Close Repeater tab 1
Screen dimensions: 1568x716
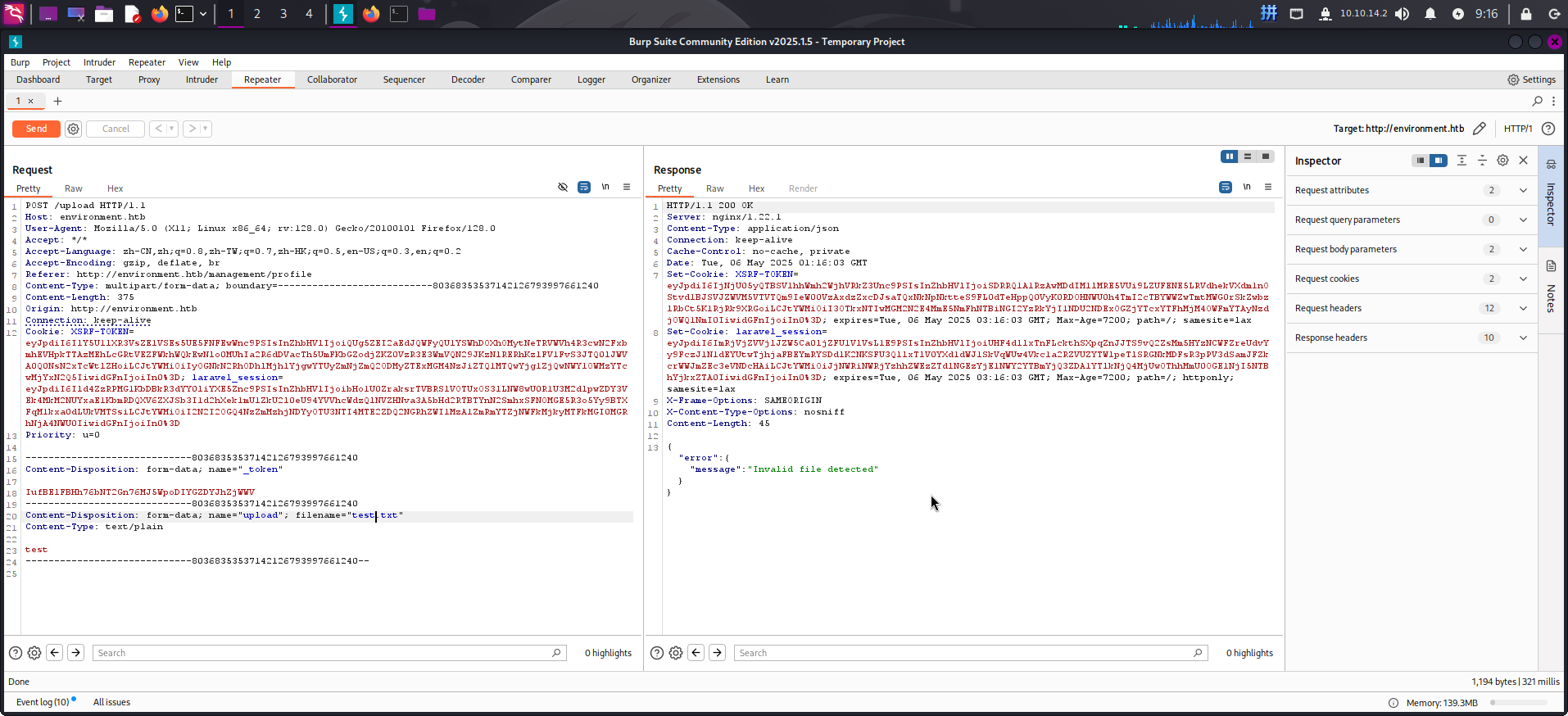tap(31, 101)
